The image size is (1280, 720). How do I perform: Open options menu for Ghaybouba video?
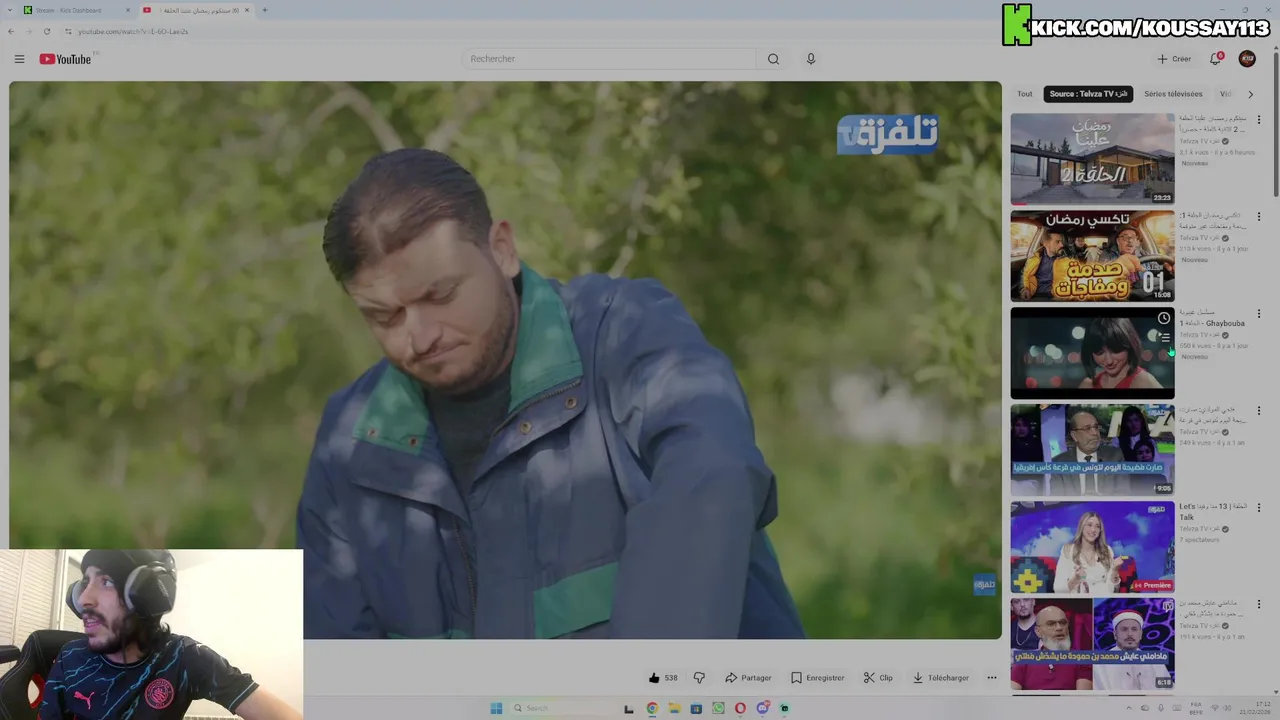pyautogui.click(x=1259, y=314)
